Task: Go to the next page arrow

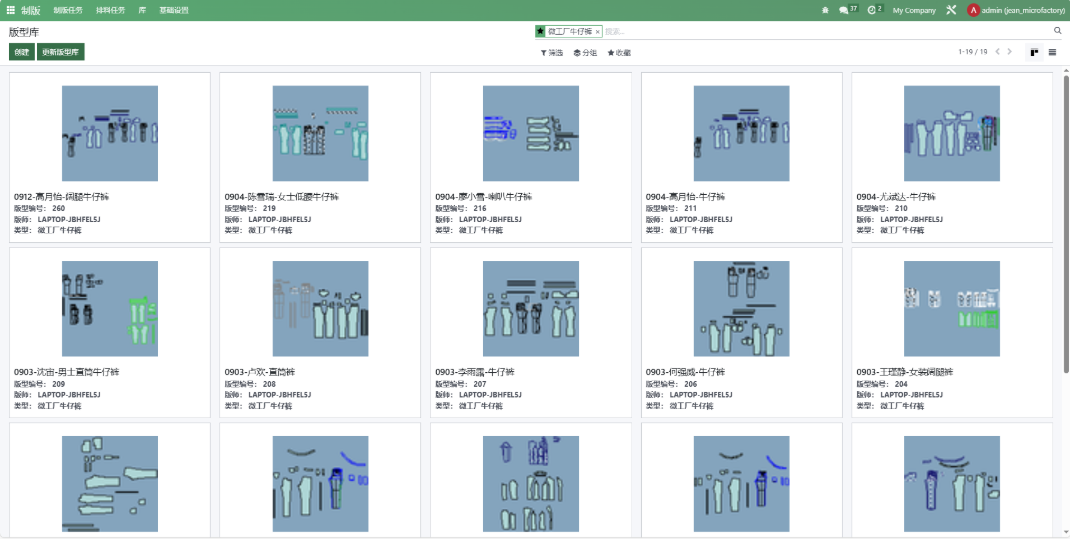Action: pos(1010,52)
